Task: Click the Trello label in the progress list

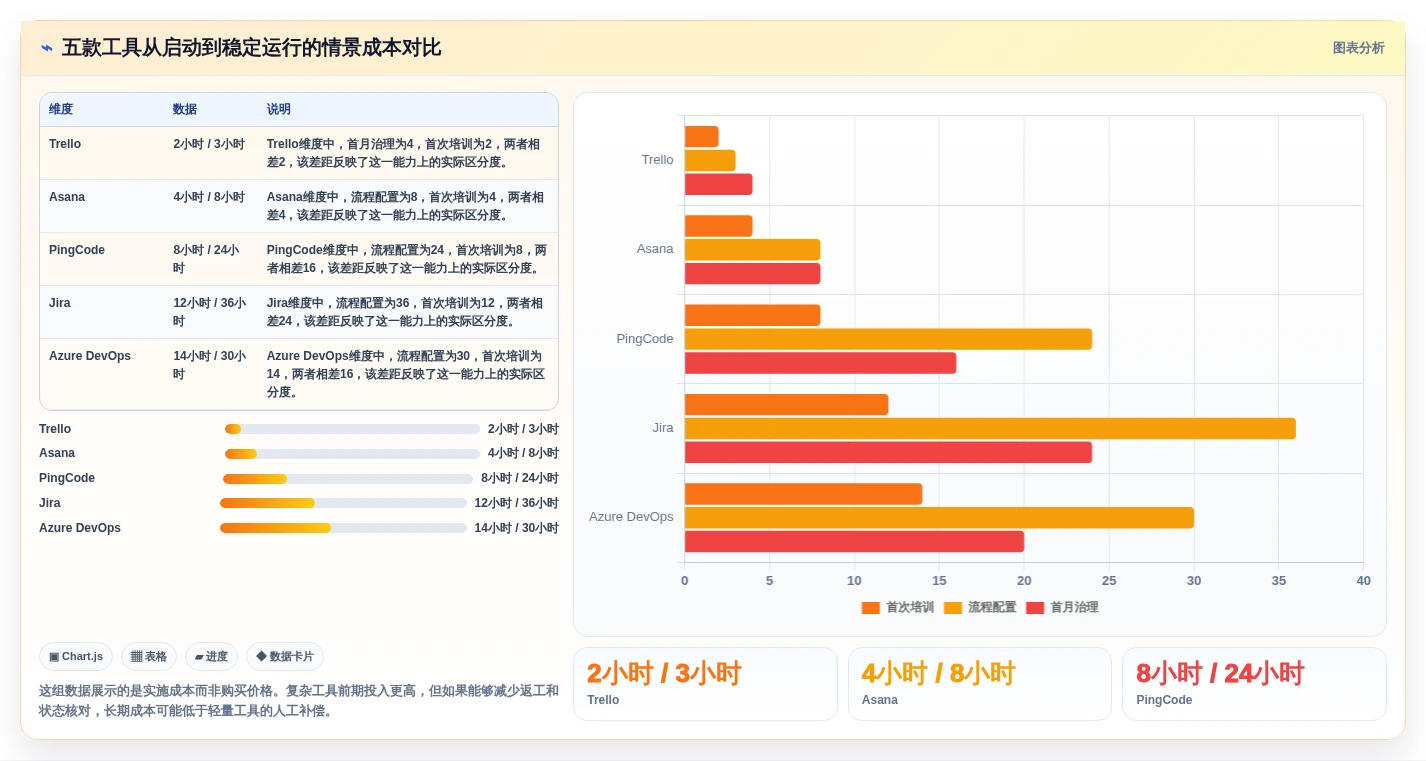Action: pos(55,429)
